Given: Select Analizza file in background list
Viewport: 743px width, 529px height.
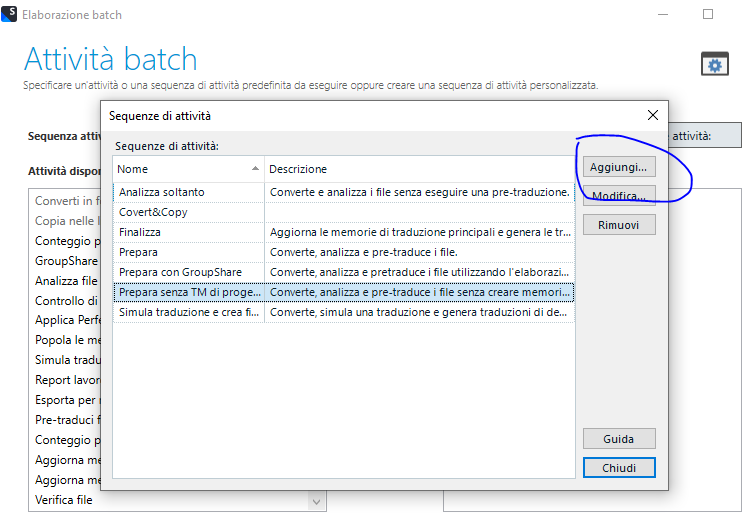Looking at the screenshot, I should click(x=66, y=281).
